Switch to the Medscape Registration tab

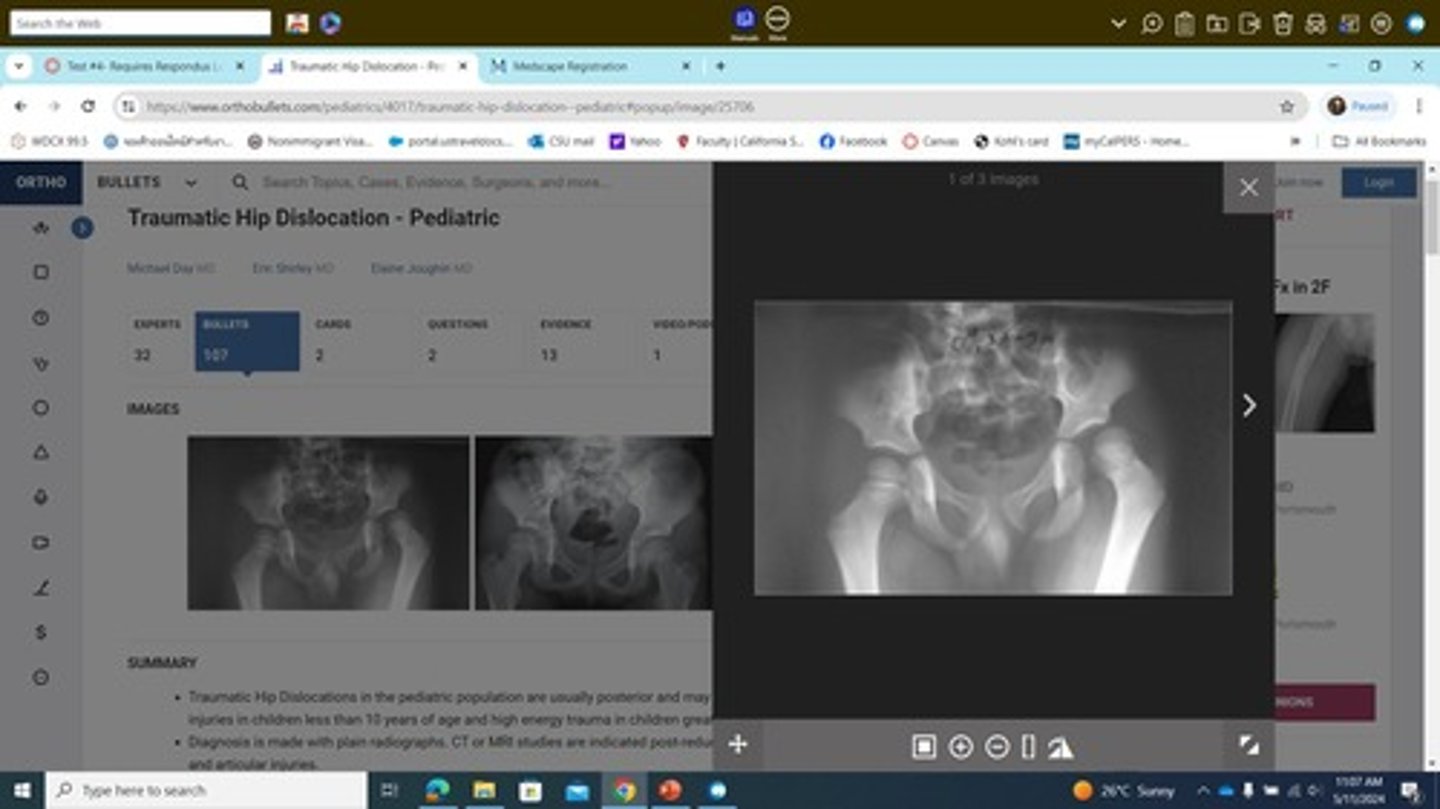pos(570,66)
